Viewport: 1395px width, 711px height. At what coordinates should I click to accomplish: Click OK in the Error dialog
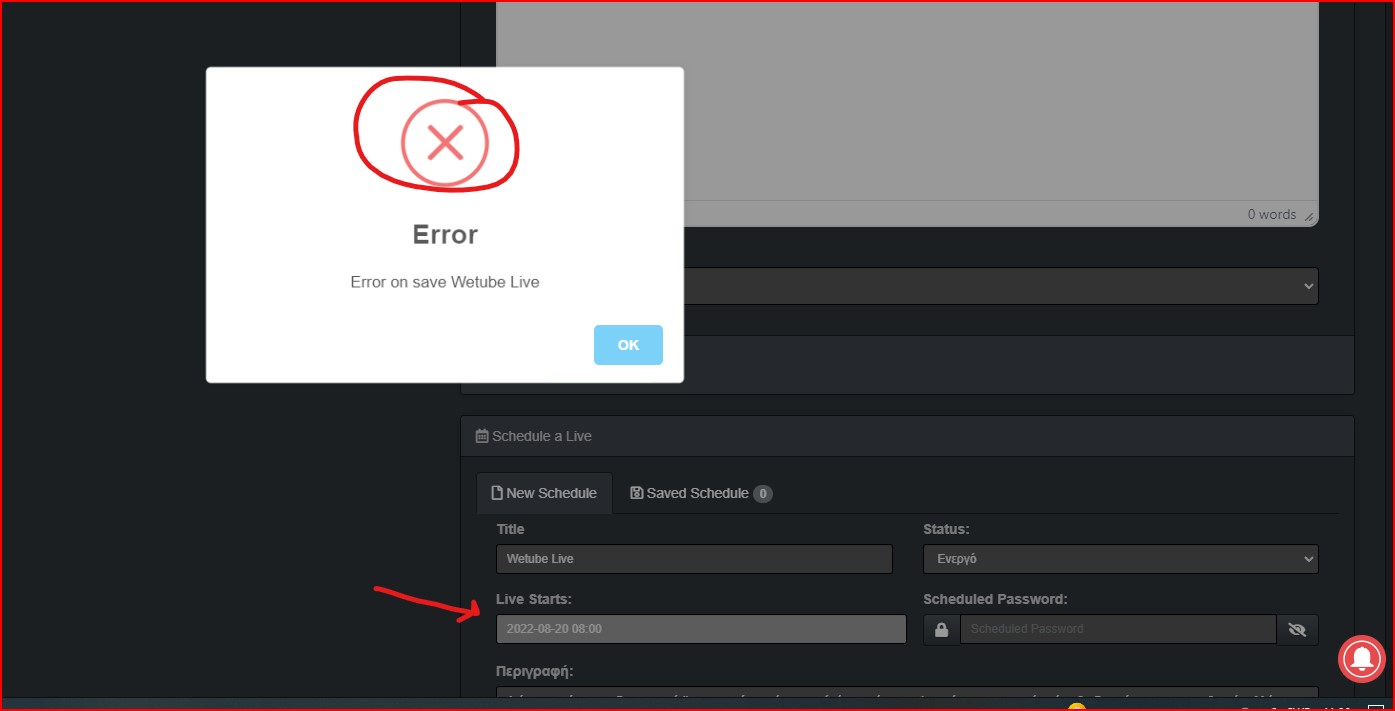click(628, 345)
